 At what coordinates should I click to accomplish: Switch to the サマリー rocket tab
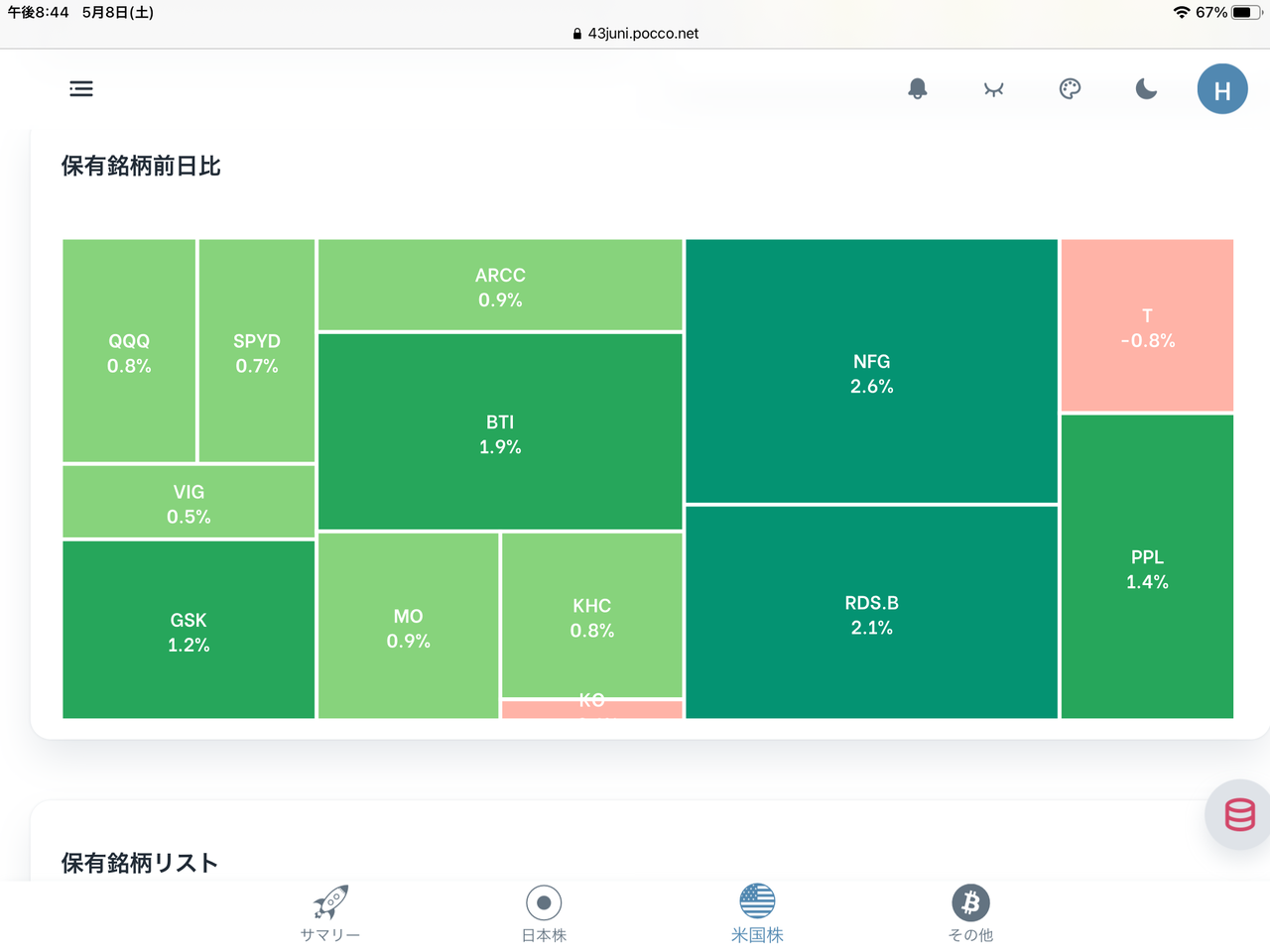[330, 912]
